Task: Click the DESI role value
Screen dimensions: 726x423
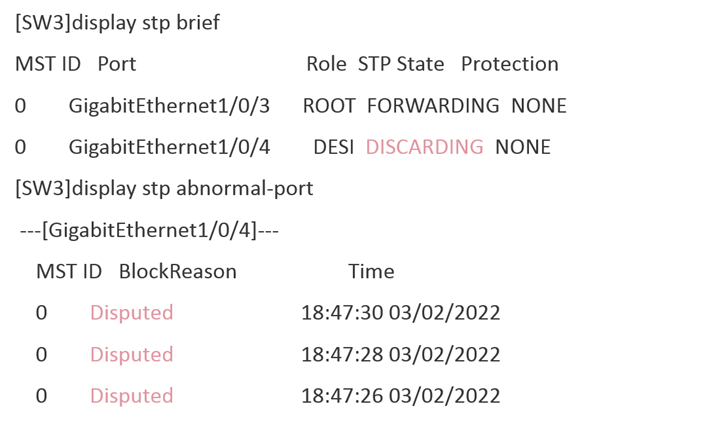Action: (x=334, y=147)
